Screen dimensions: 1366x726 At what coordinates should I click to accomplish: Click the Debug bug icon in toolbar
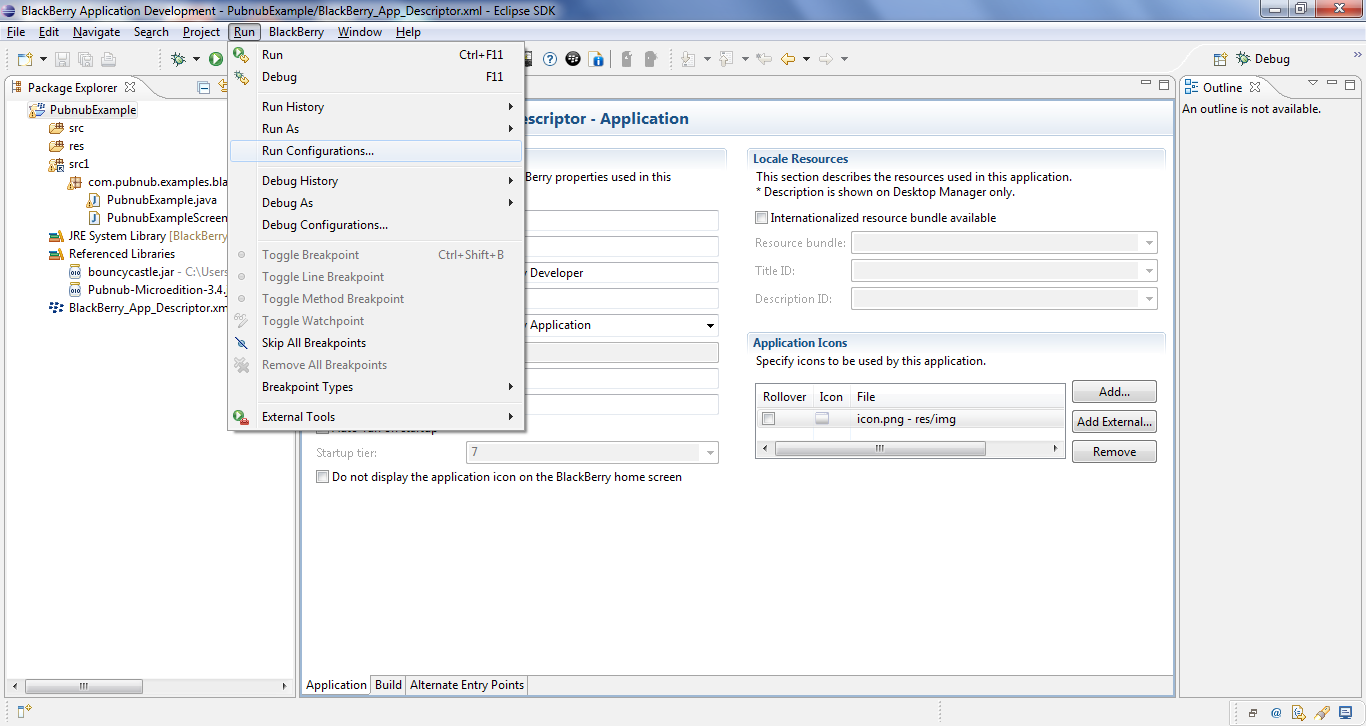[x=178, y=59]
